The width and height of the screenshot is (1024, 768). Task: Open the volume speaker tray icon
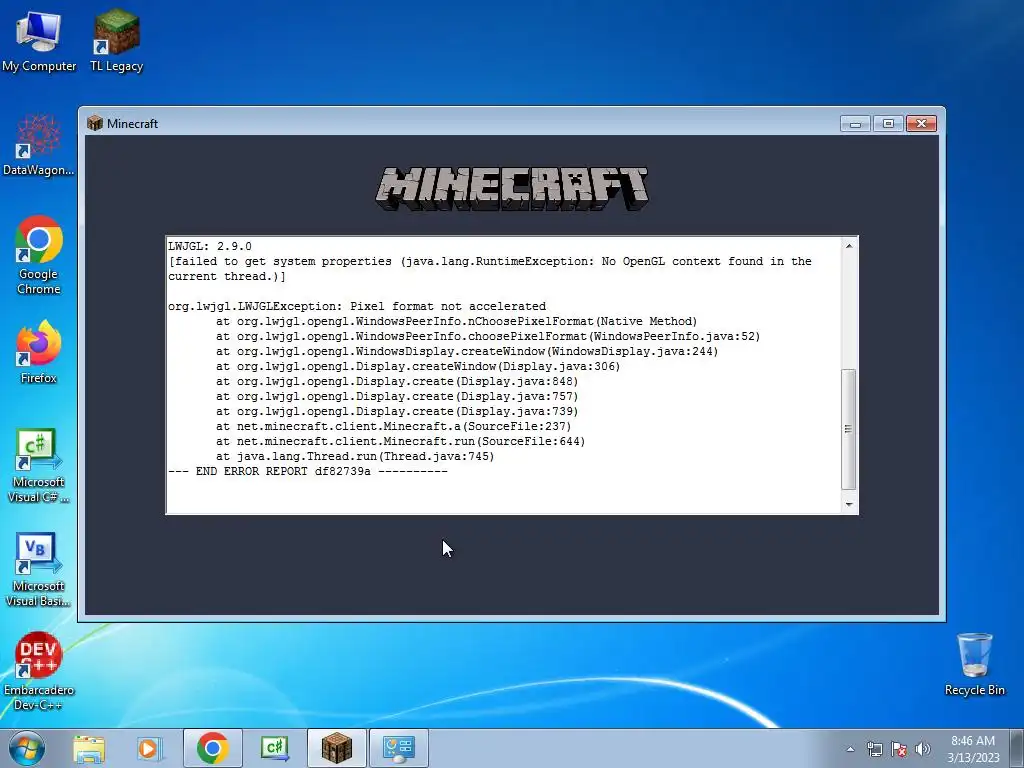coord(923,749)
